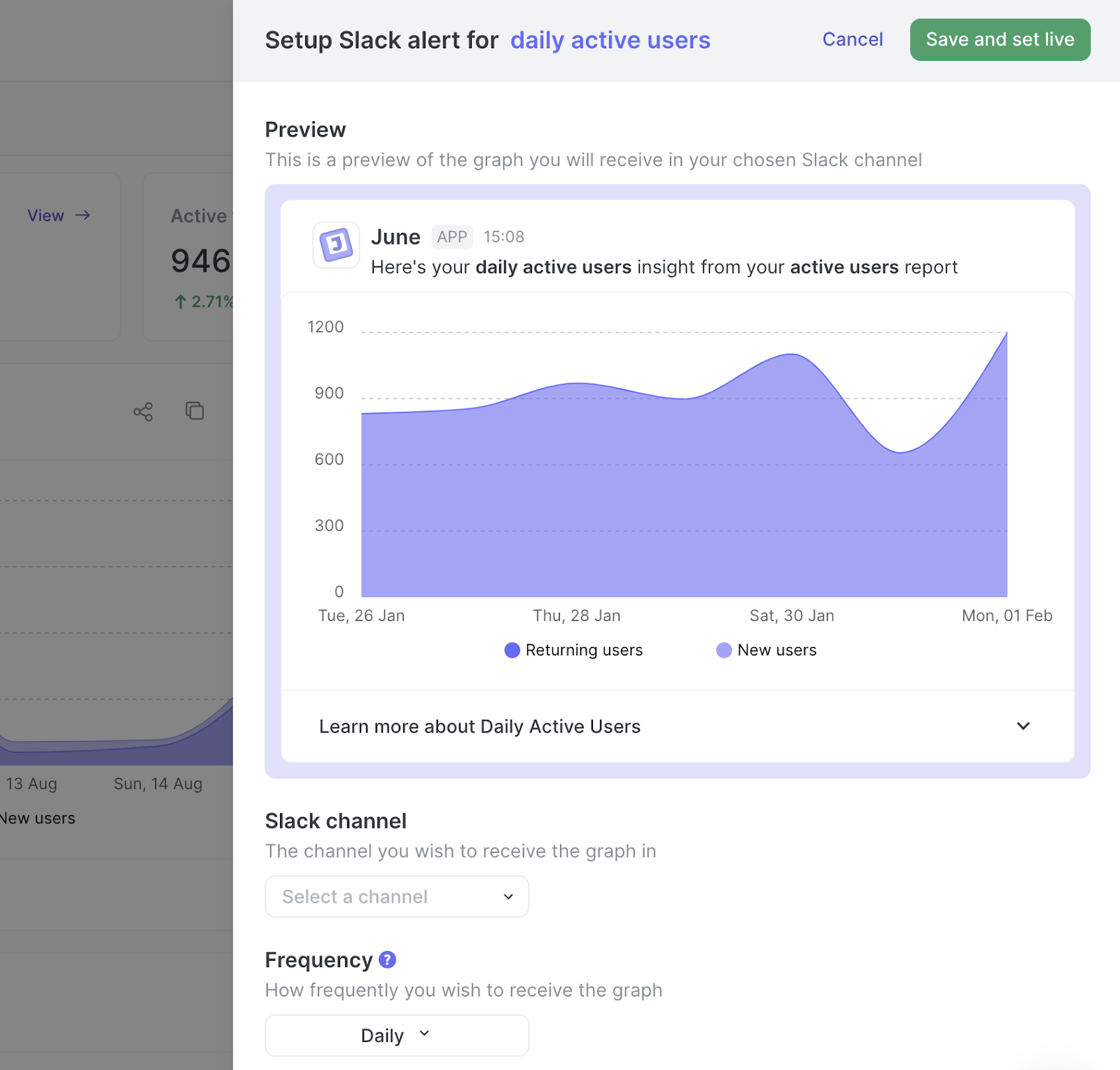Toggle Returning users legend dot
Viewport: 1120px width, 1070px height.
(x=512, y=651)
